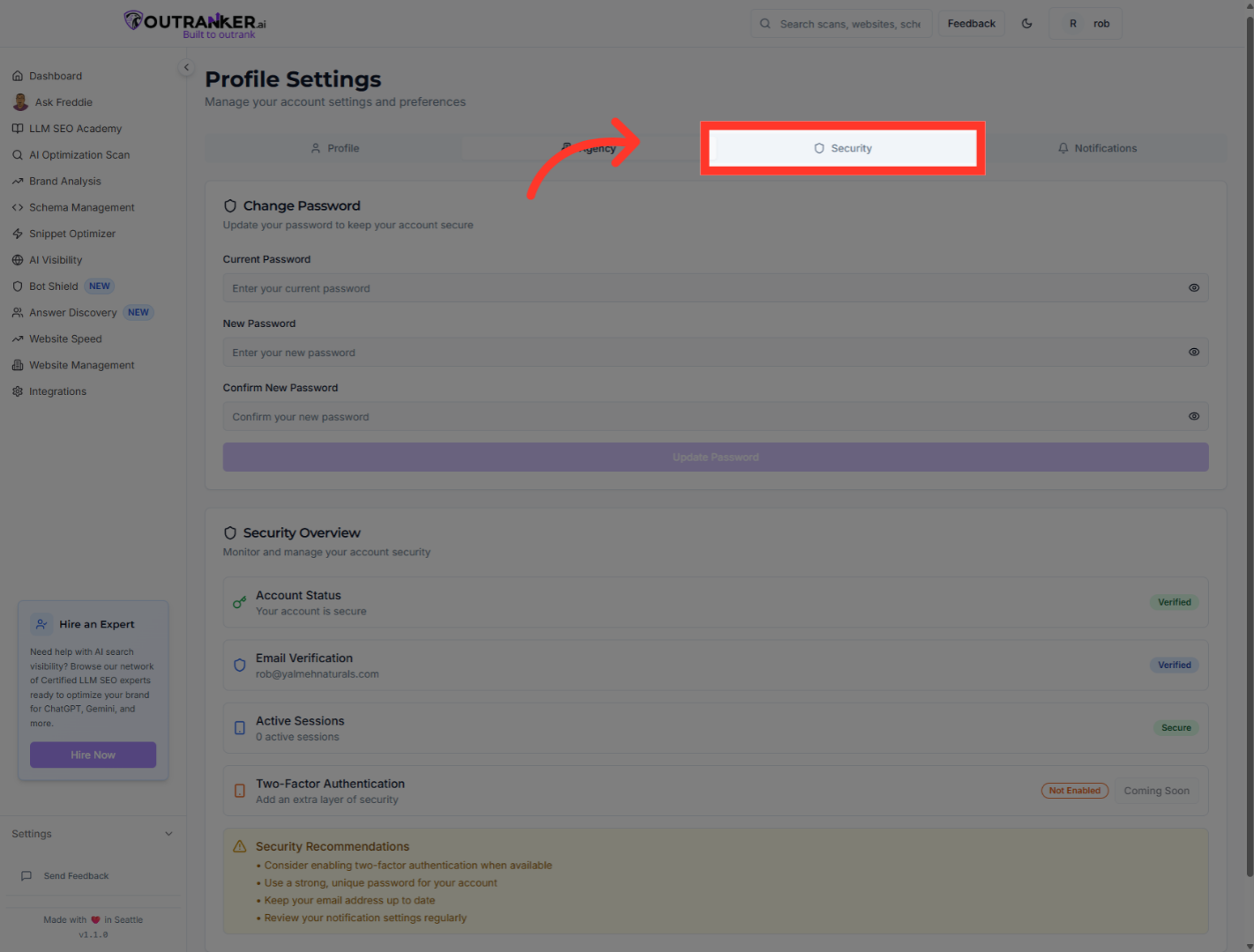Collapse the sidebar with chevron button
1254x952 pixels.
click(186, 67)
